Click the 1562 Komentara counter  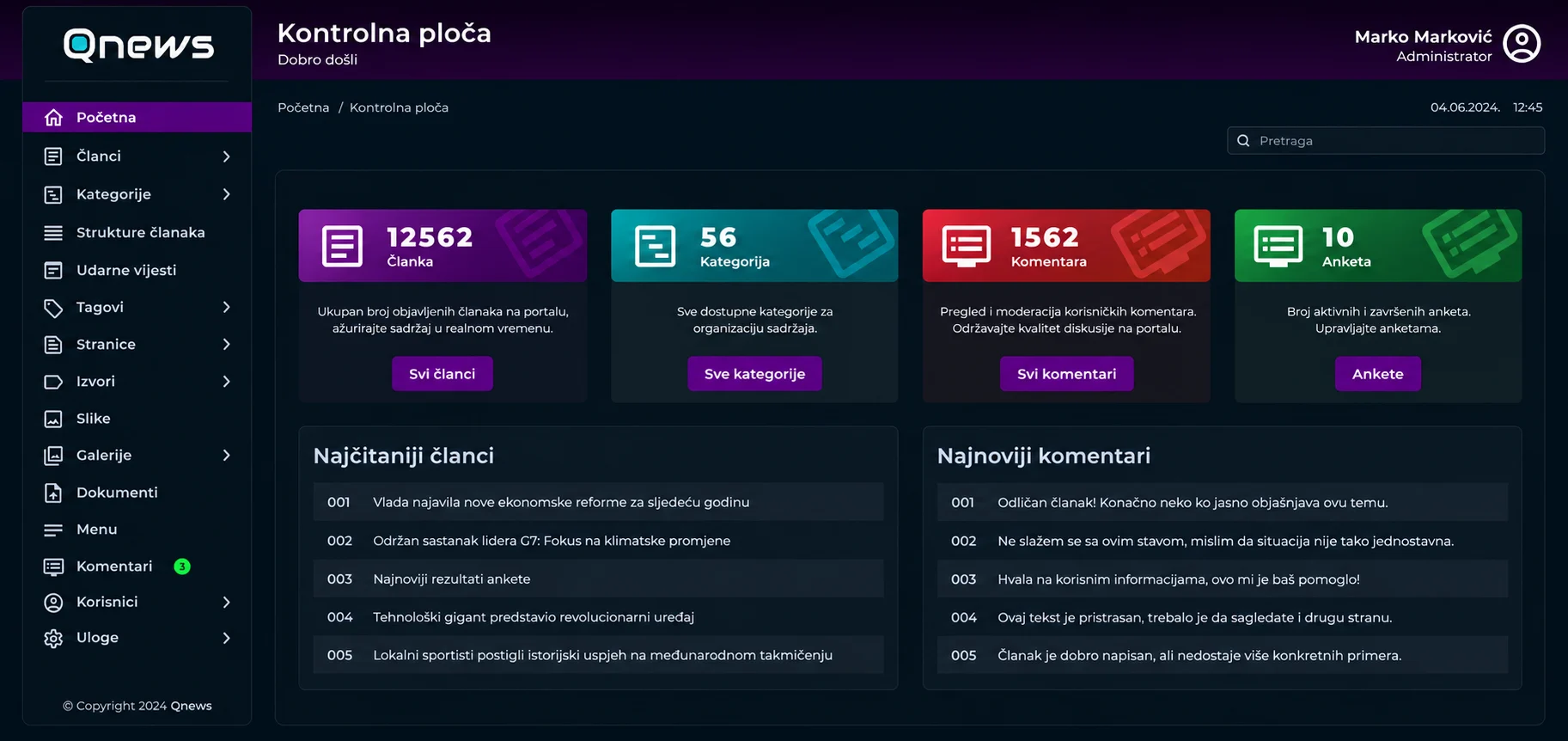[x=1048, y=246]
